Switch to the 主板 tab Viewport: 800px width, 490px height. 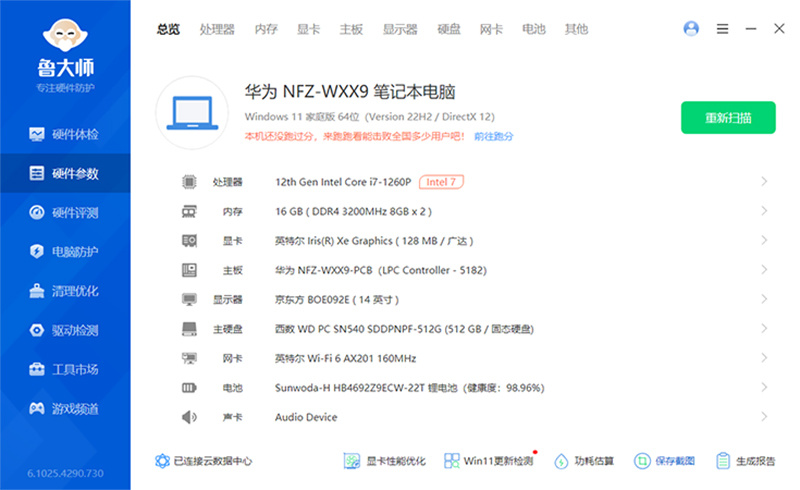click(x=352, y=30)
